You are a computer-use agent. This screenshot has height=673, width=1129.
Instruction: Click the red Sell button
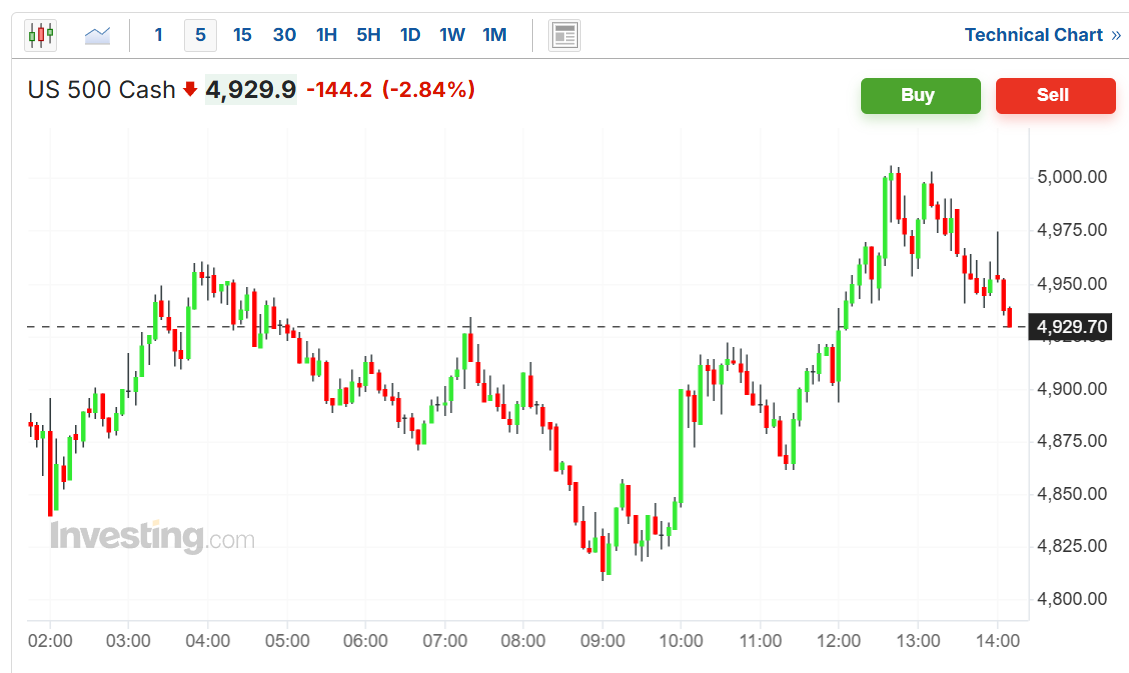coord(1055,95)
